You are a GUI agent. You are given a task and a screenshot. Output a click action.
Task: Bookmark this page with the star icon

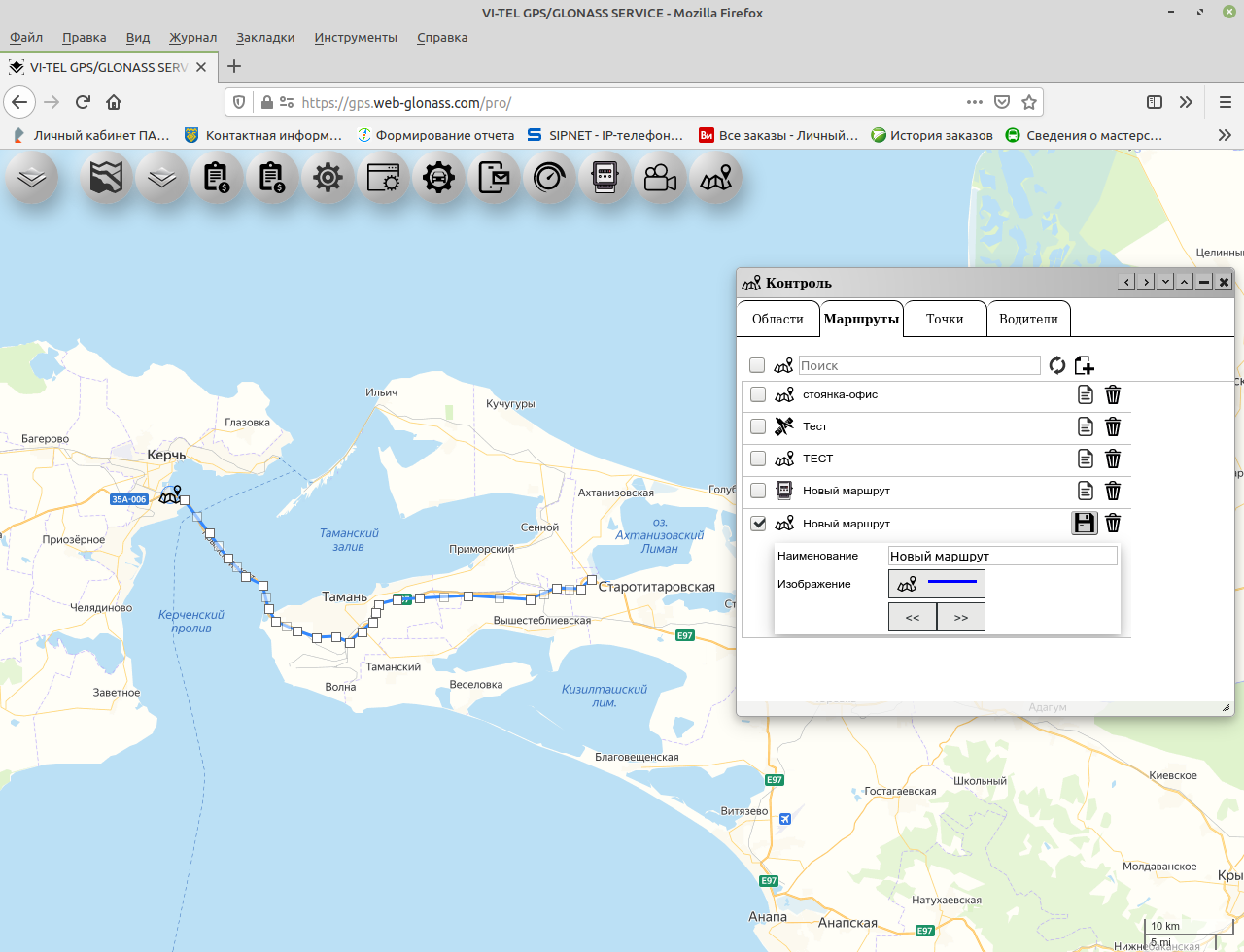1029,102
